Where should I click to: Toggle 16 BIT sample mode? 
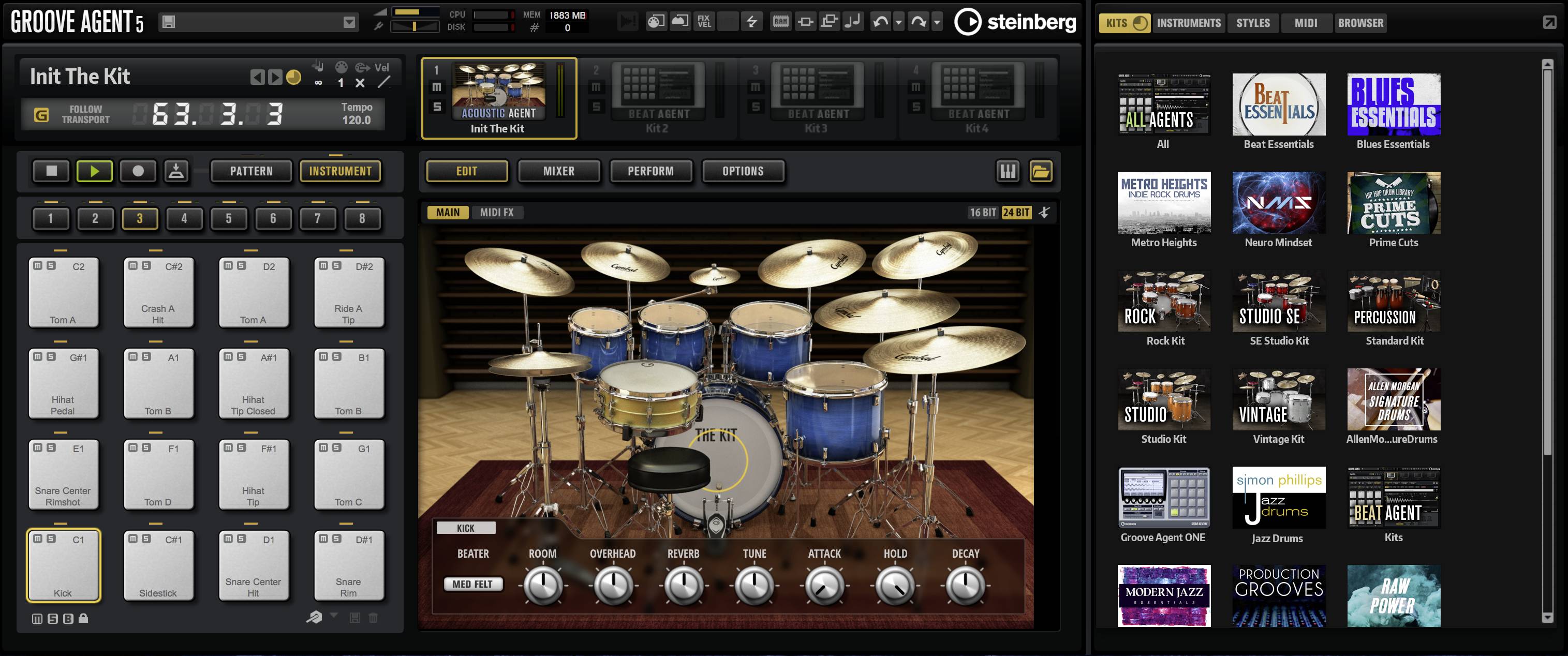(982, 213)
